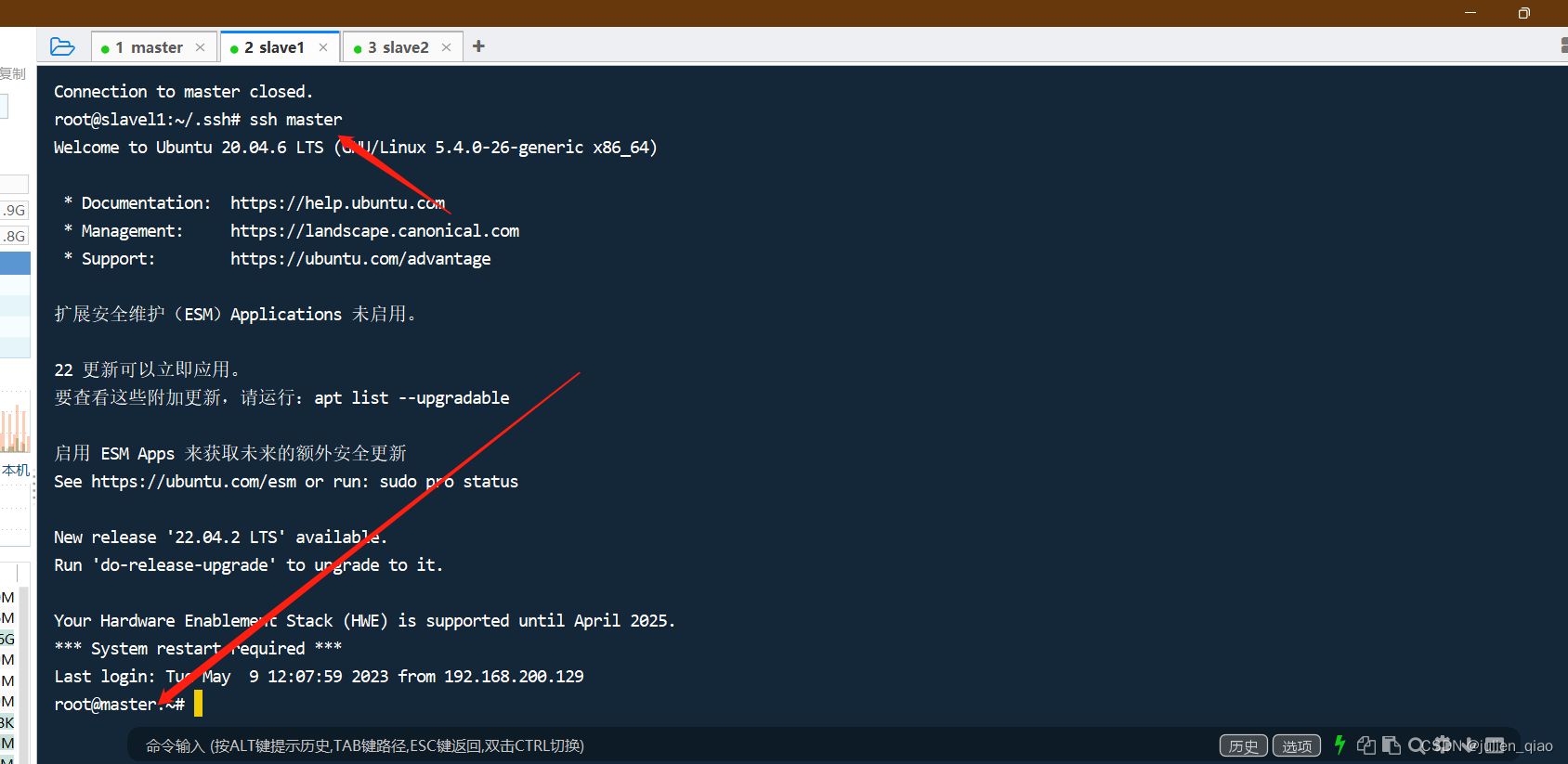The height and width of the screenshot is (764, 1568).
Task: Click the 本机 link in left panel
Action: click(15, 470)
